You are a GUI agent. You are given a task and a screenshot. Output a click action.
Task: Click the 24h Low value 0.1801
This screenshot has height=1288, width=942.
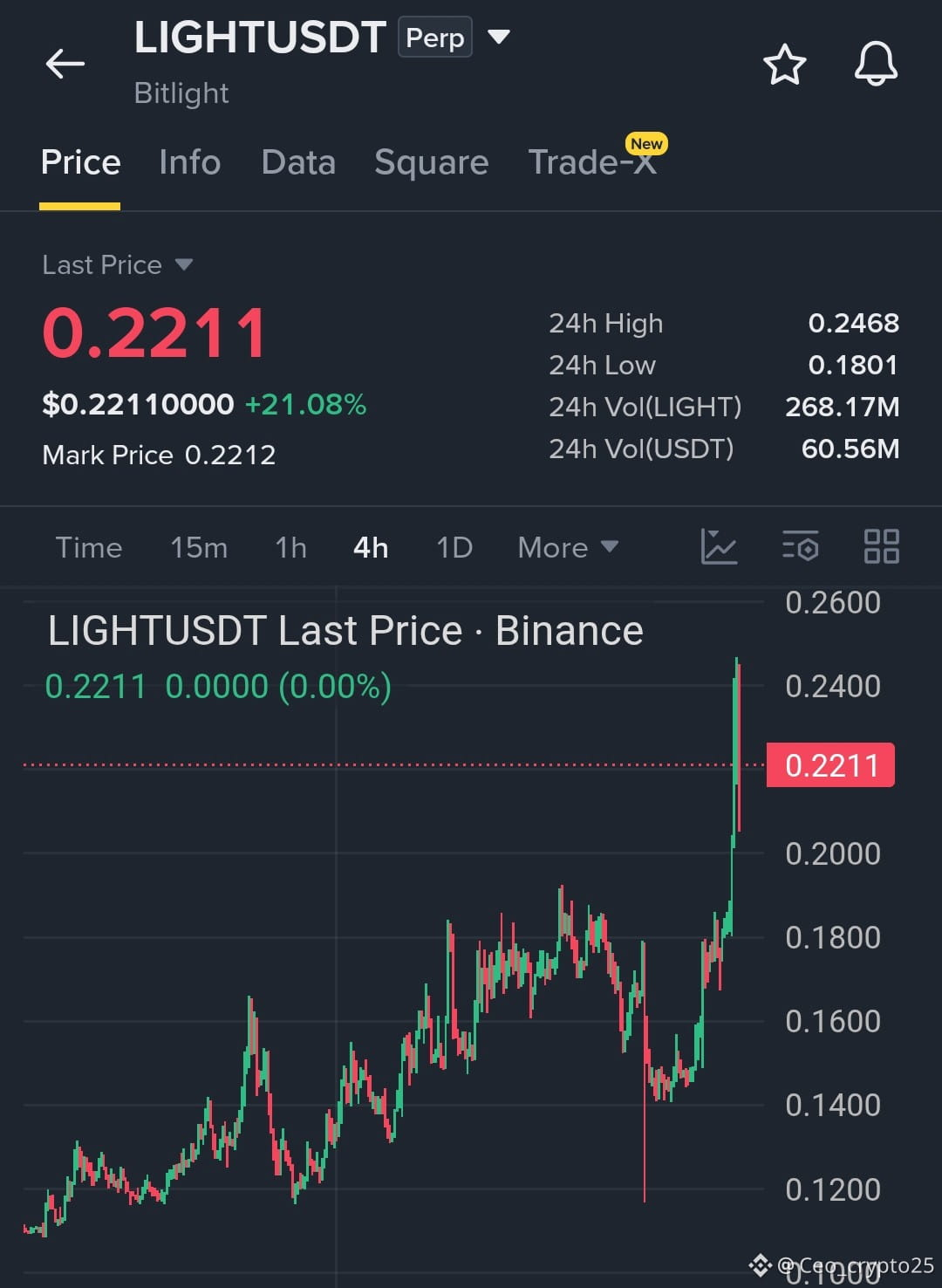pyautogui.click(x=853, y=365)
